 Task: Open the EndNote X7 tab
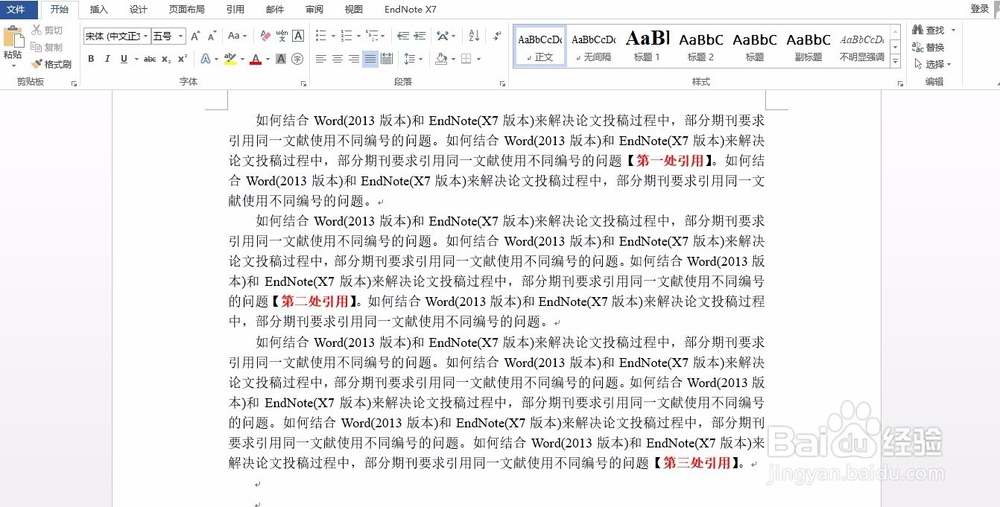click(410, 9)
